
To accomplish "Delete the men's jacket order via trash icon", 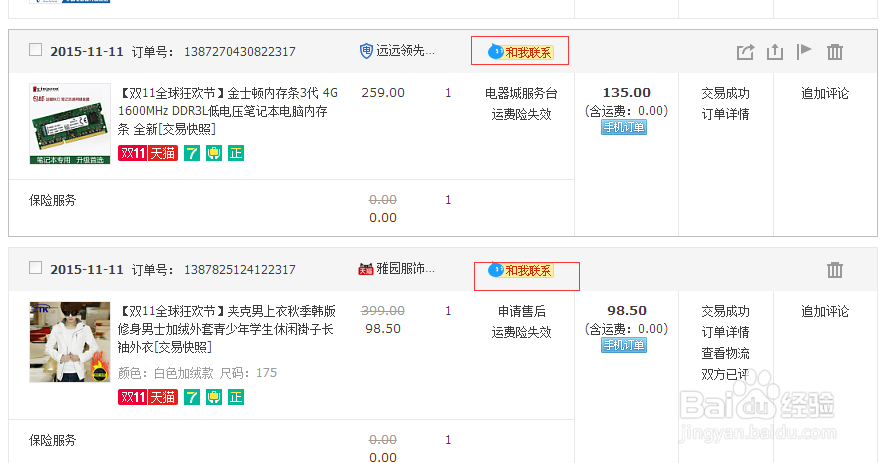I will pyautogui.click(x=835, y=270).
